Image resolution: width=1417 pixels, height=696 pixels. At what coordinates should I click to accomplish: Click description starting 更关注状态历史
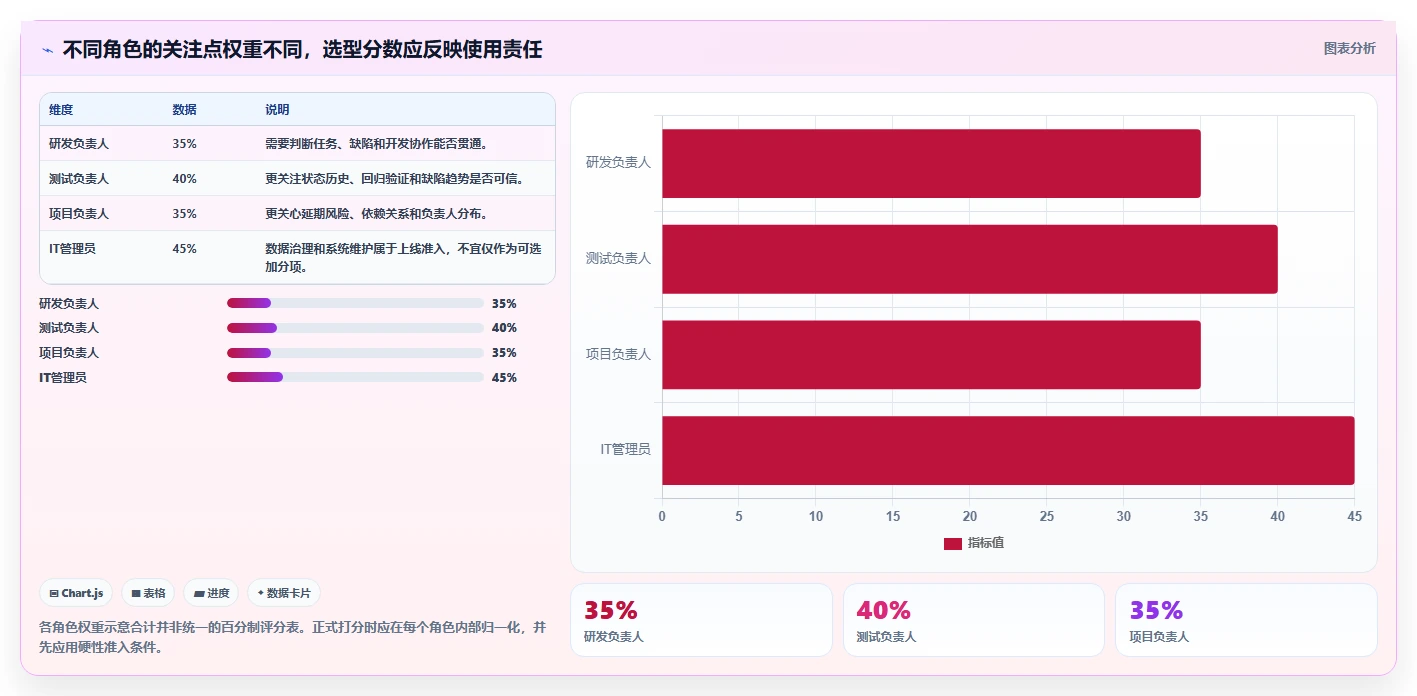tap(395, 179)
